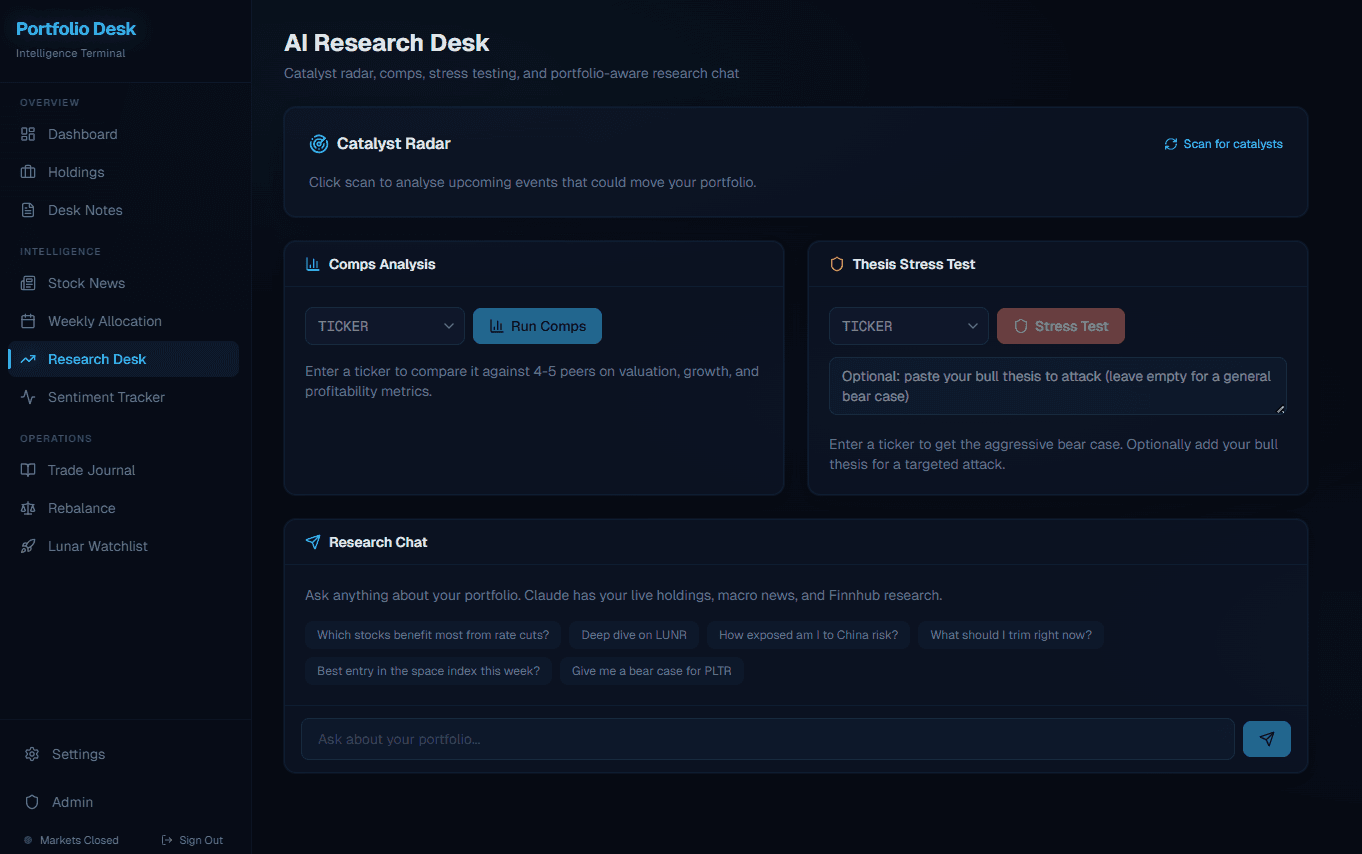Click the Sign Out arrow icon
The width and height of the screenshot is (1362, 854).
click(x=167, y=840)
